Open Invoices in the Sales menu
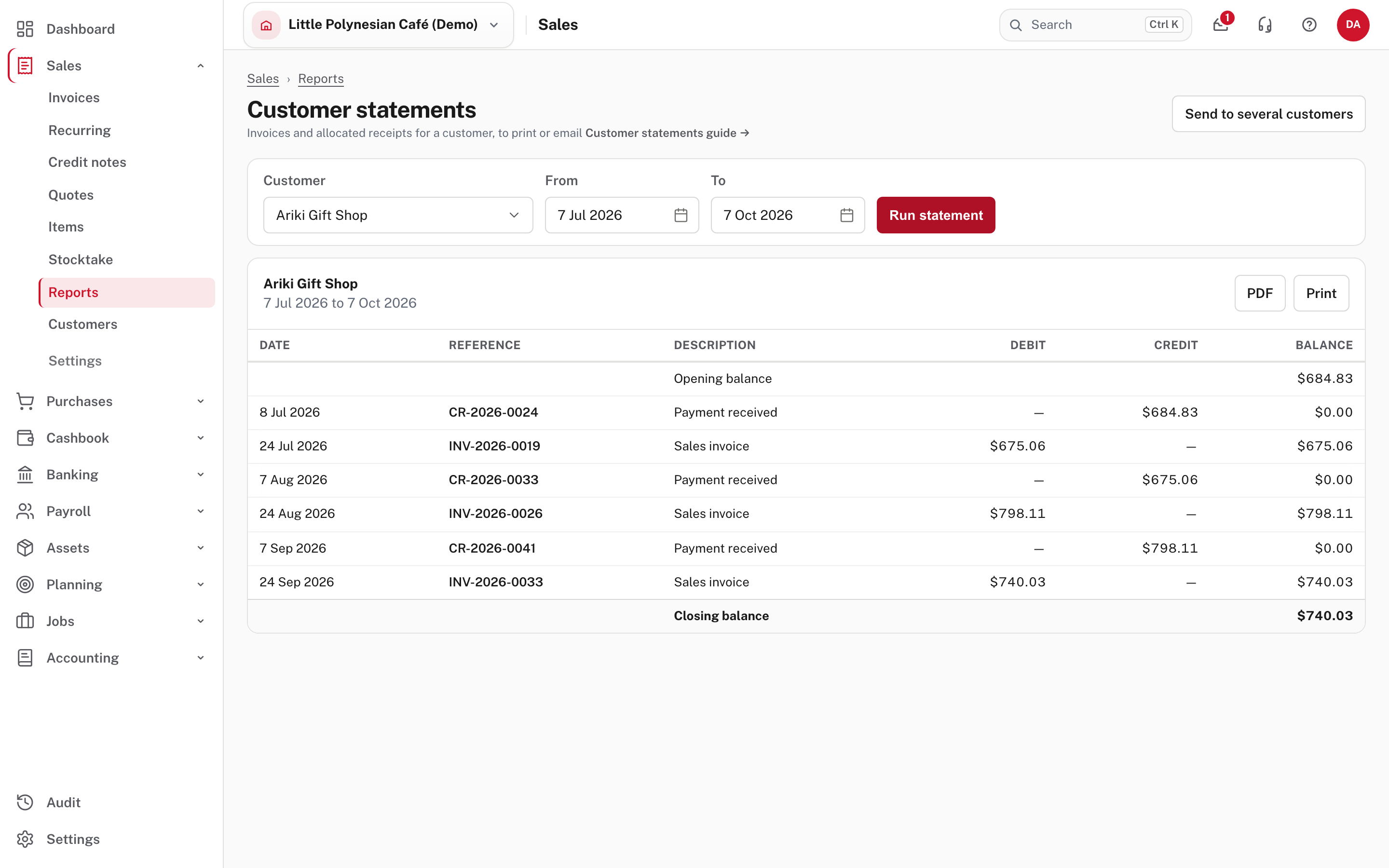Viewport: 1389px width, 868px height. click(73, 97)
